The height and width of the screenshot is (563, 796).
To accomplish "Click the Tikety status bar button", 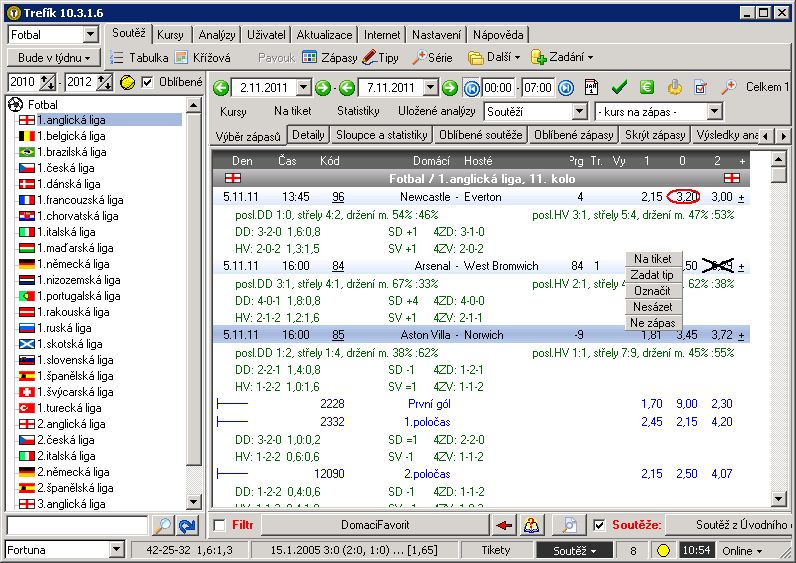I will 496,550.
